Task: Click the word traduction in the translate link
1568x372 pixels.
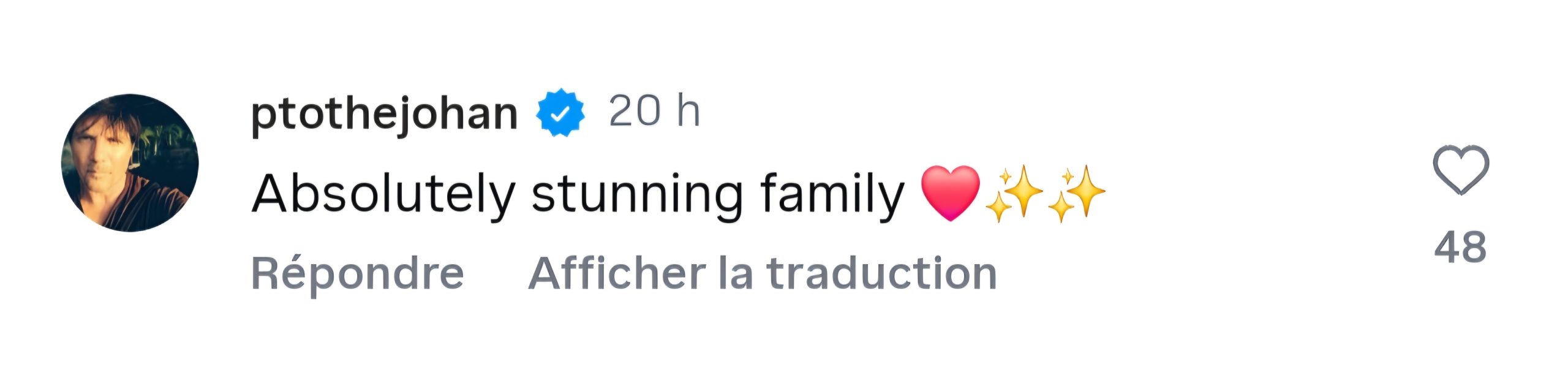Action: coord(881,273)
